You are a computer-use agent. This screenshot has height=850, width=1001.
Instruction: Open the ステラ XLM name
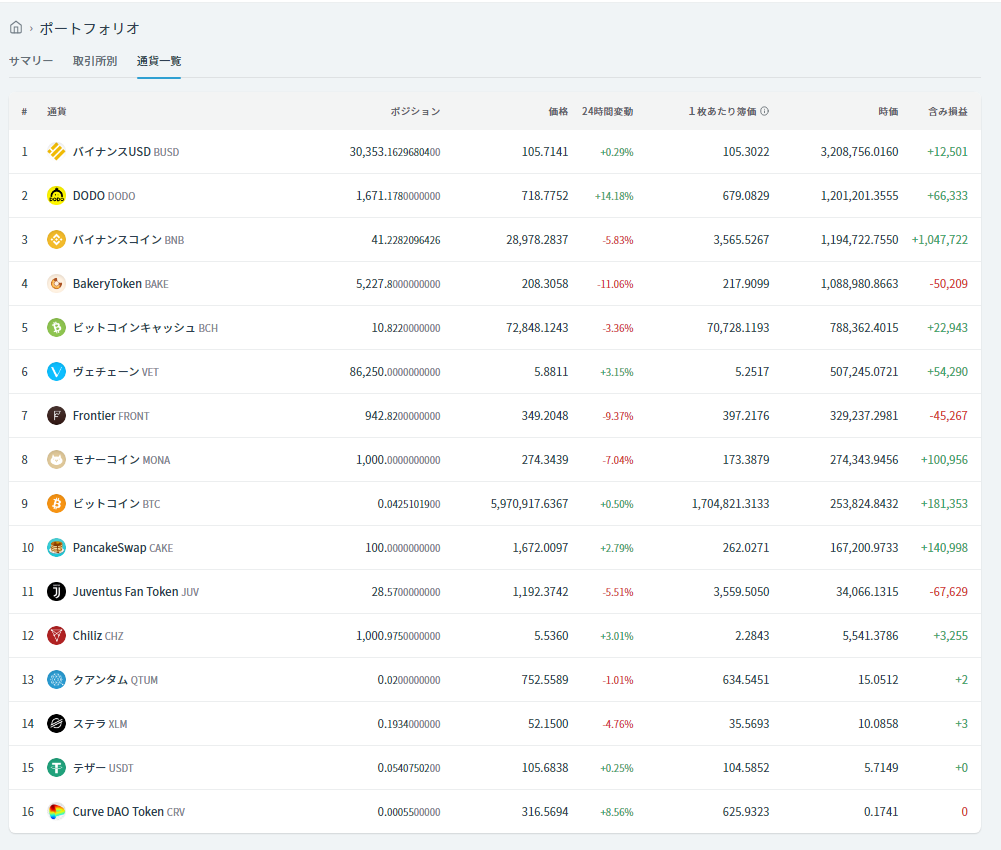tap(100, 724)
